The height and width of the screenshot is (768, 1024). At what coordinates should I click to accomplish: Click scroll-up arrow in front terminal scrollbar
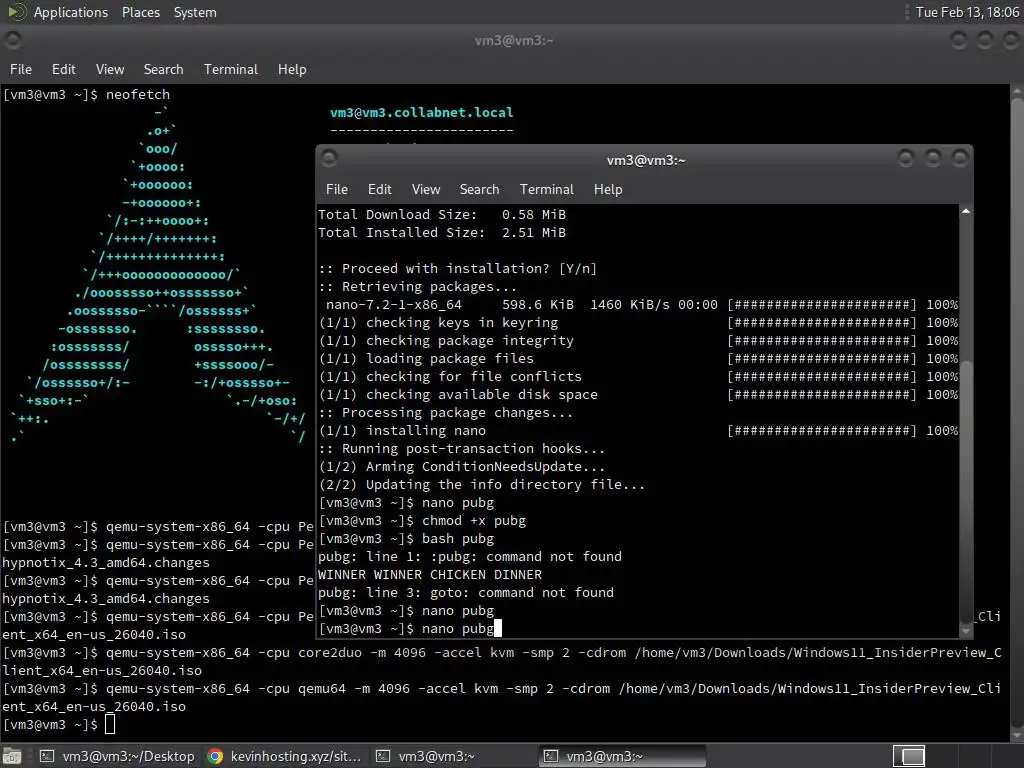[966, 211]
